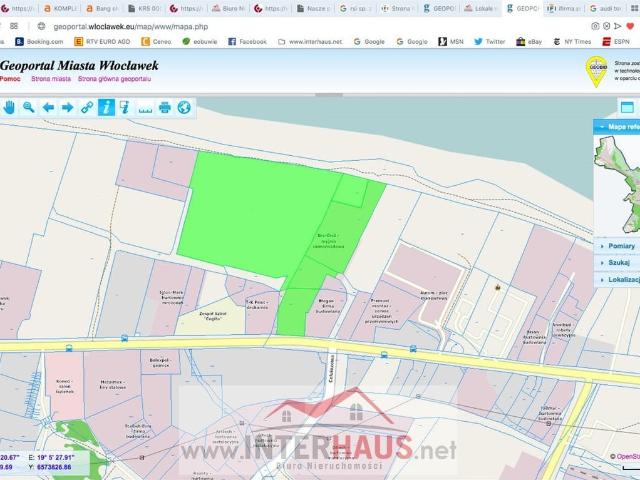Click the E: 19° 5' 27.91" coordinate readout

(51, 457)
